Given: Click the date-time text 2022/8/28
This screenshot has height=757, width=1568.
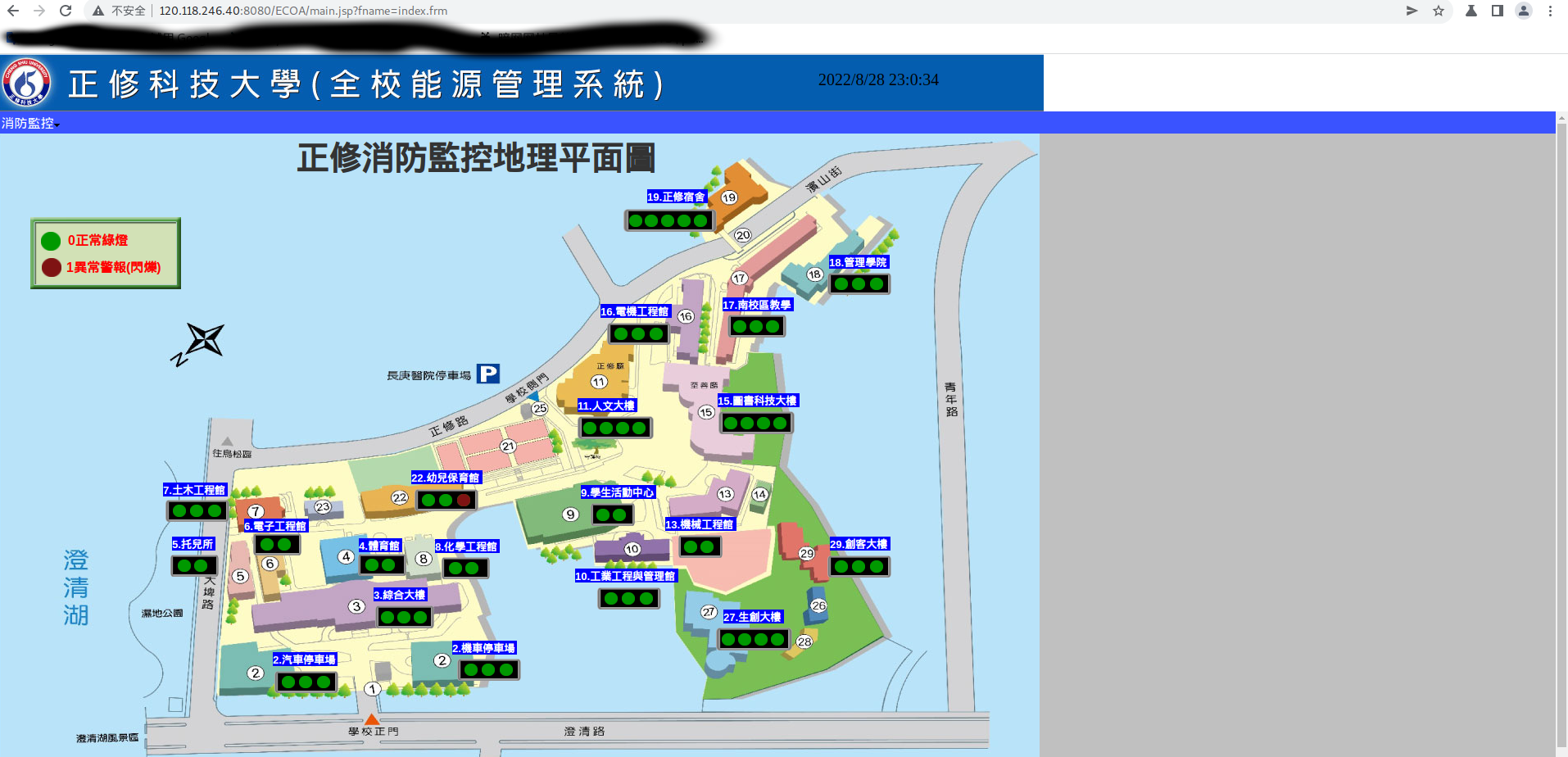Looking at the screenshot, I should [878, 79].
